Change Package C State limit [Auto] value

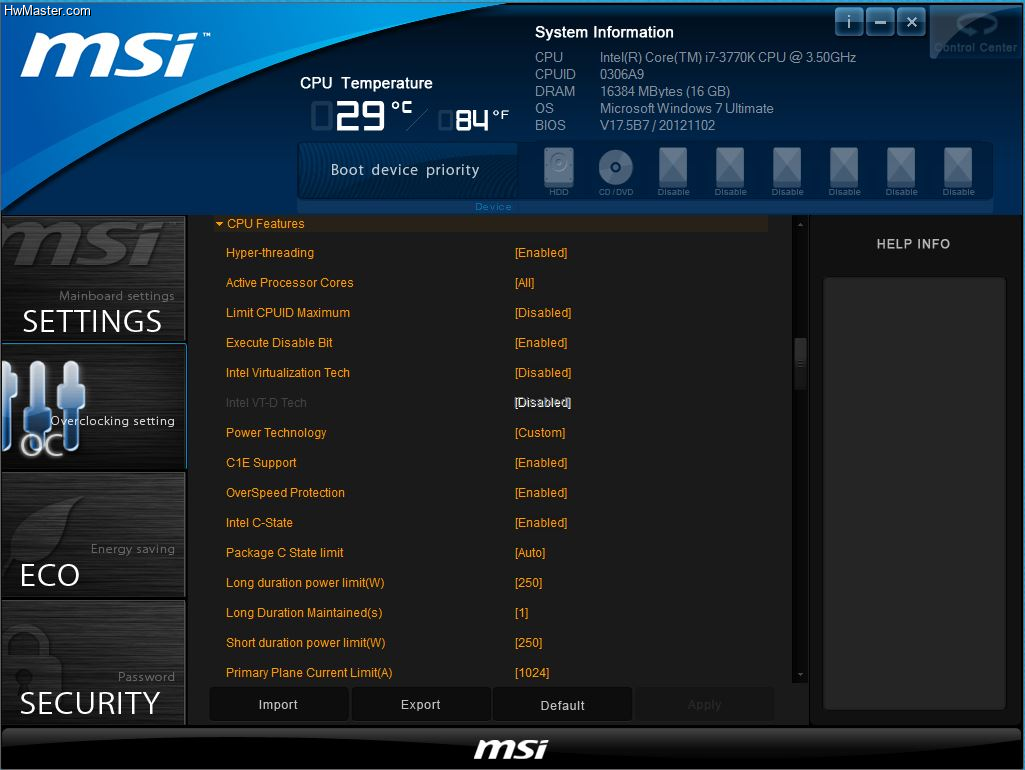tap(529, 553)
